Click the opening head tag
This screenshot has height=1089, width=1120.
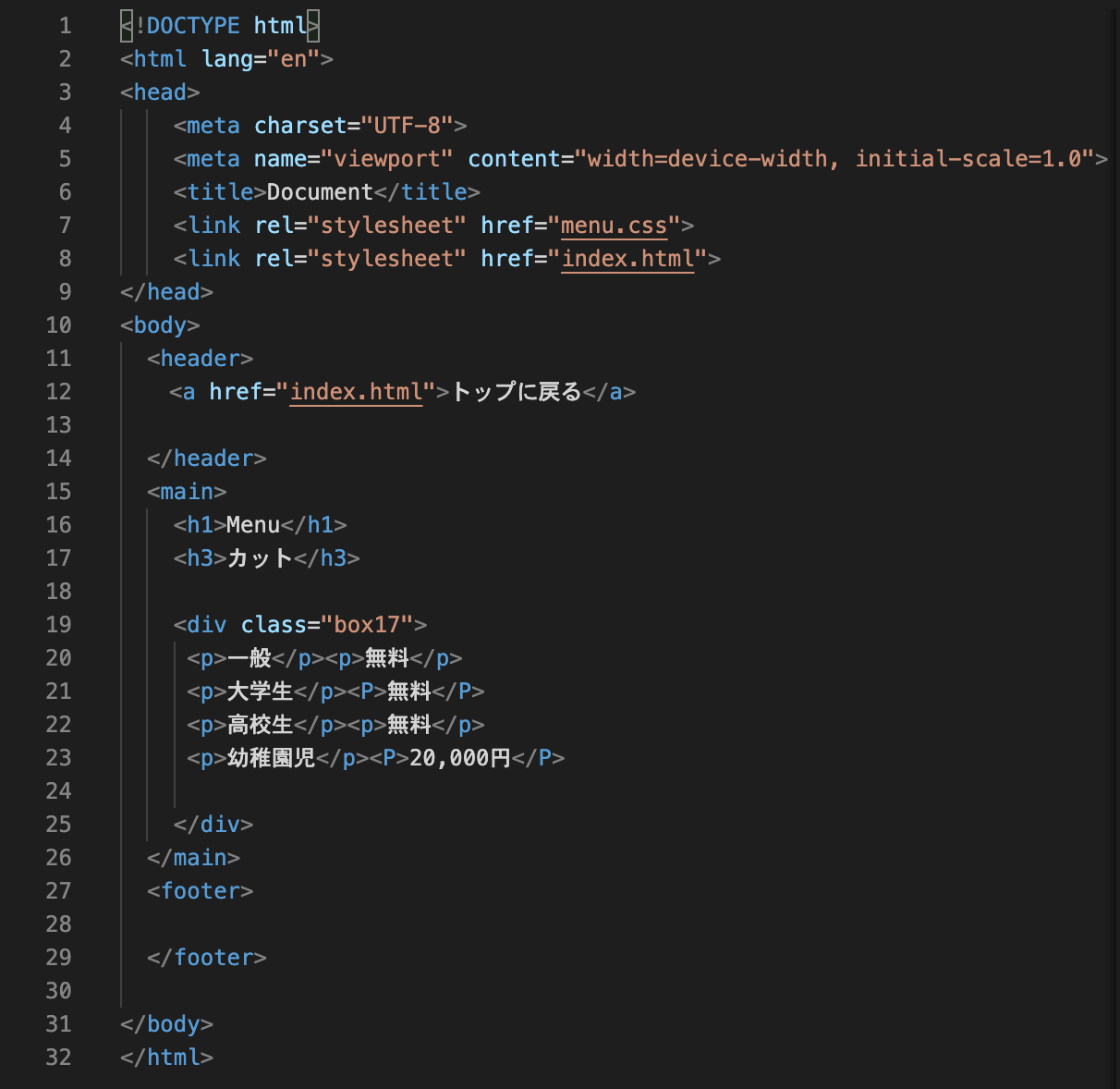click(x=160, y=92)
